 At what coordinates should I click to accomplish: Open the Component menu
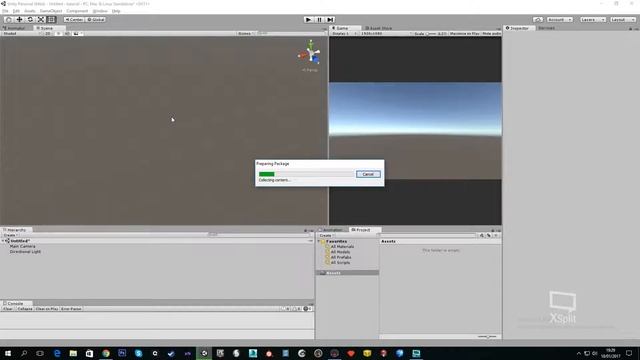point(77,11)
